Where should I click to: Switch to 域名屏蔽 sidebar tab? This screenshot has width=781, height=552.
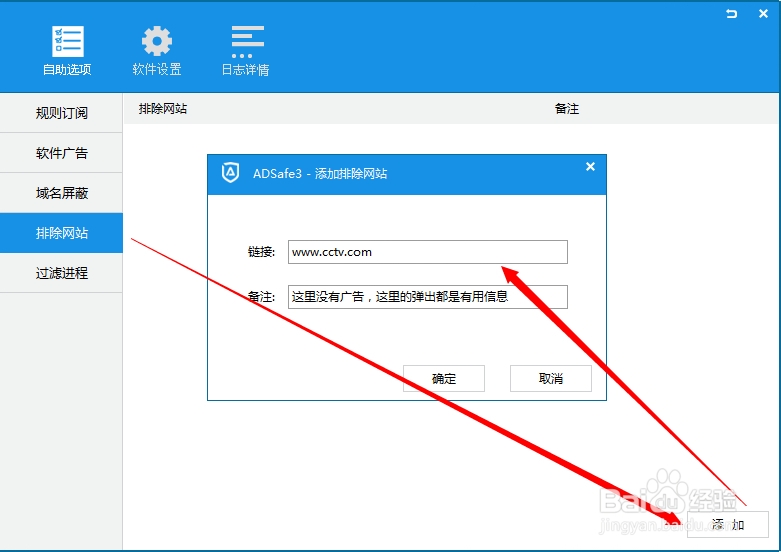coord(61,193)
